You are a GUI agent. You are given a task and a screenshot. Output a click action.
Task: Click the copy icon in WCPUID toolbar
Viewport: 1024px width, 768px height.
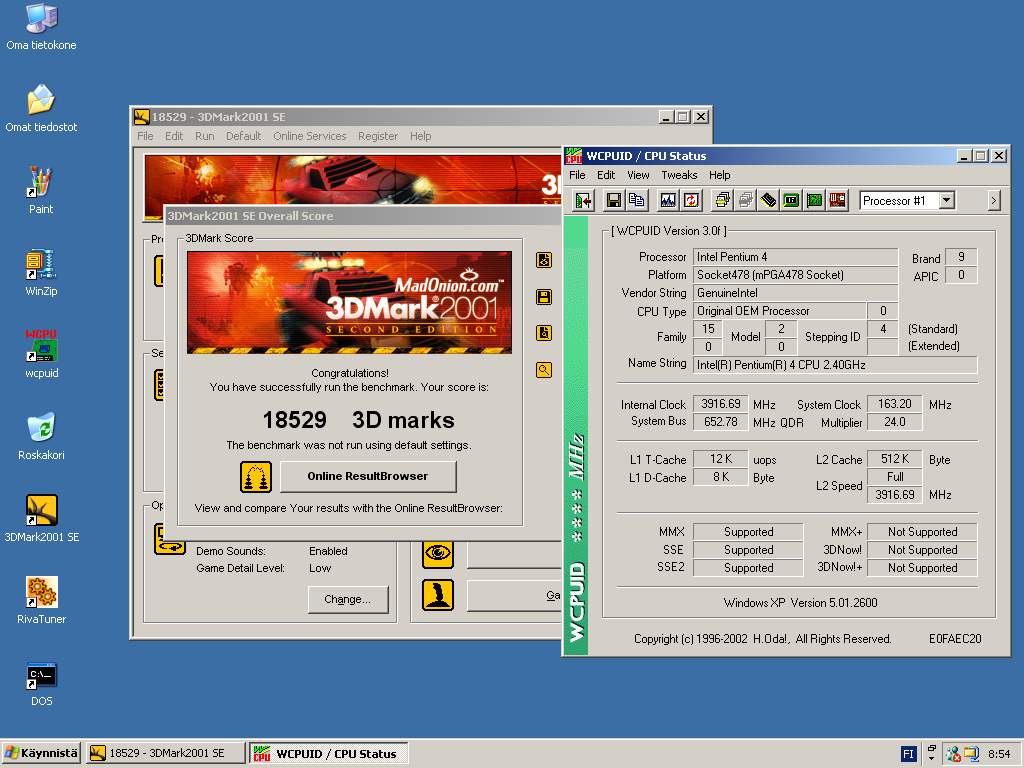(x=636, y=201)
